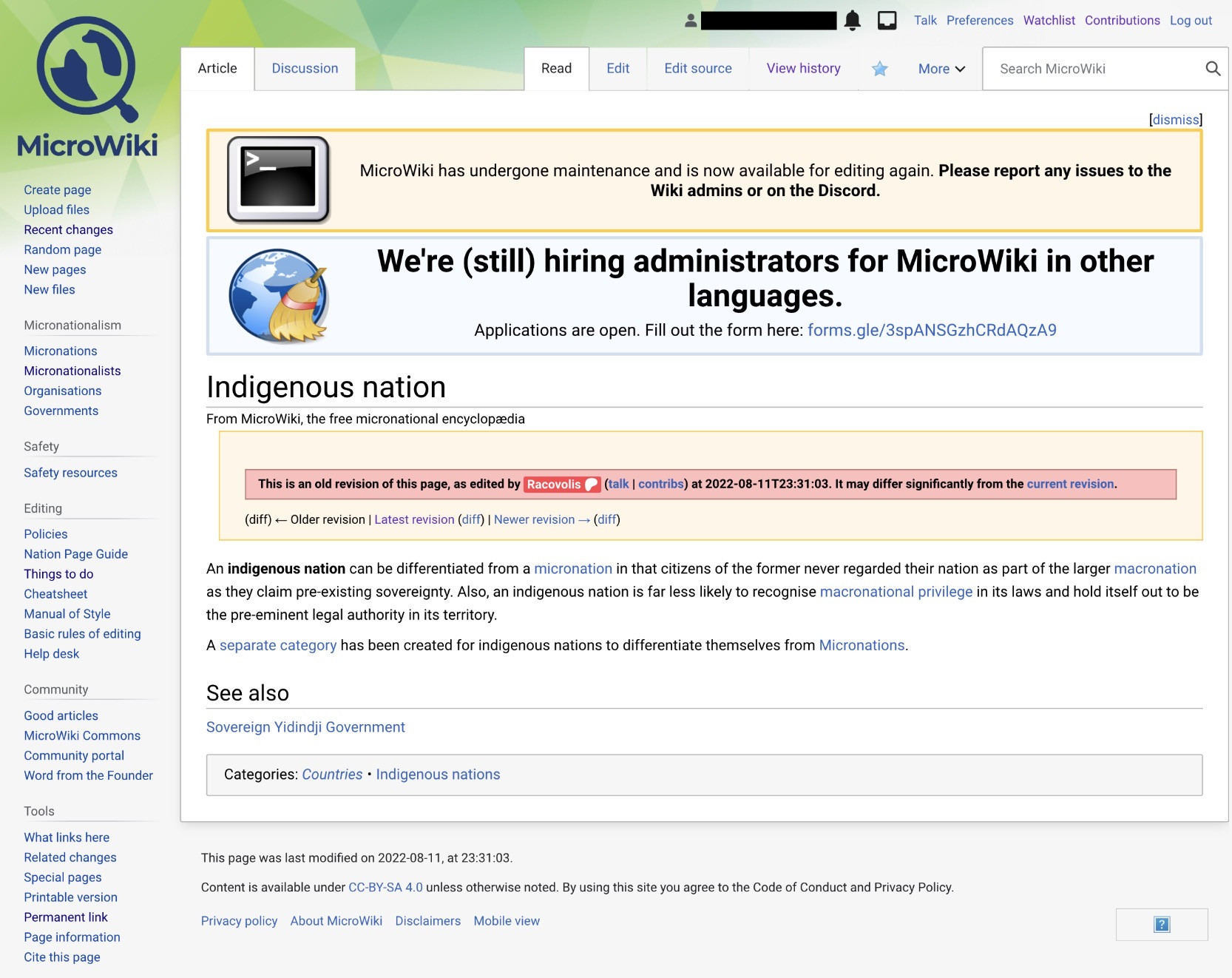Open Racovolis talk link
Screen dimensions: 1232x978
(x=618, y=484)
